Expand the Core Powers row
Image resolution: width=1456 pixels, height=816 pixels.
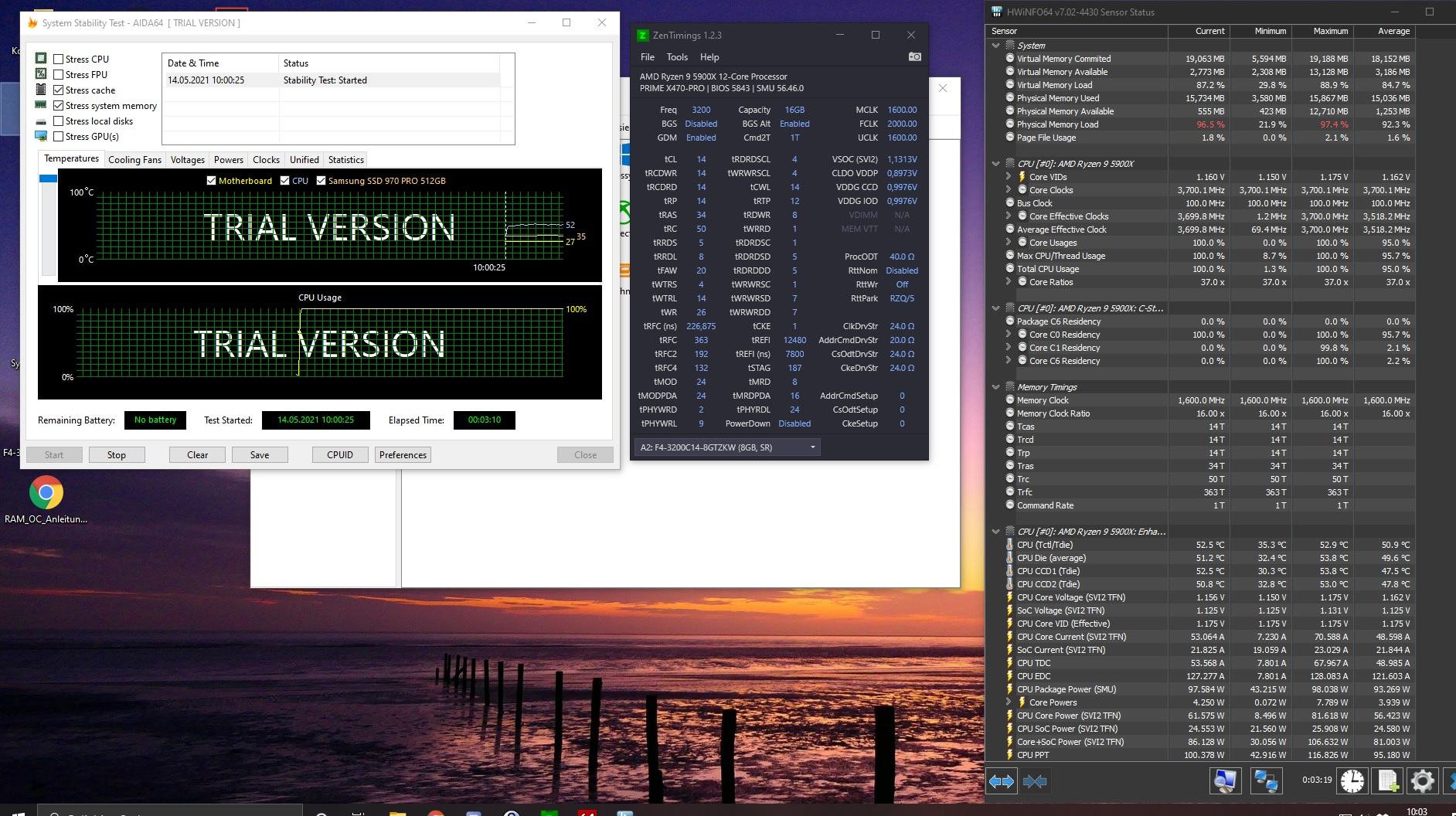pos(1009,702)
